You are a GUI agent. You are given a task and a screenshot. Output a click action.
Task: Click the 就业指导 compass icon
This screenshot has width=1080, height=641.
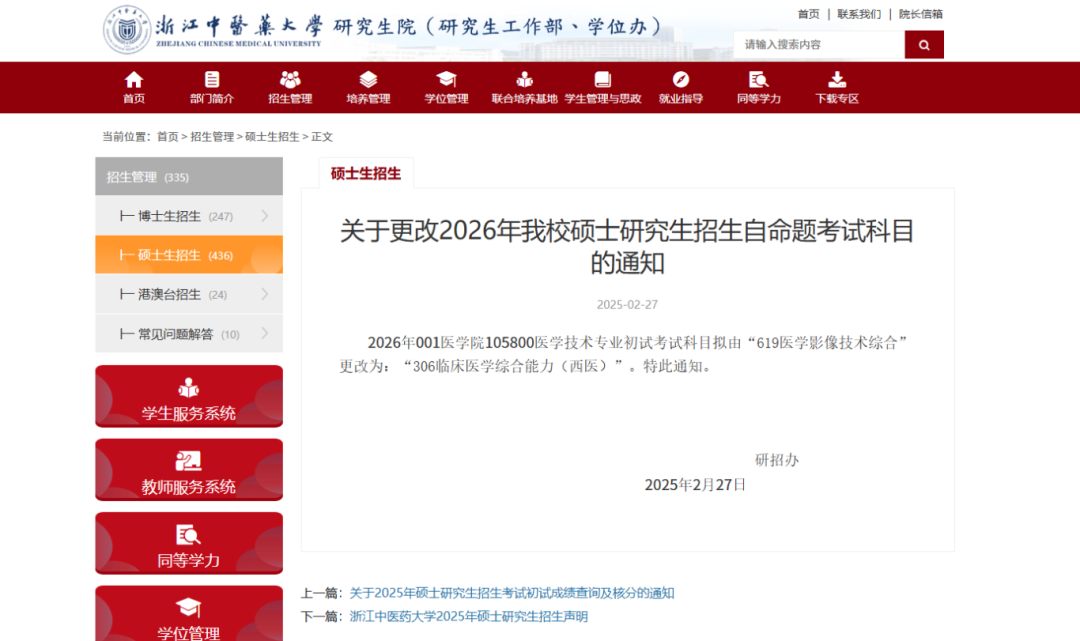(681, 79)
